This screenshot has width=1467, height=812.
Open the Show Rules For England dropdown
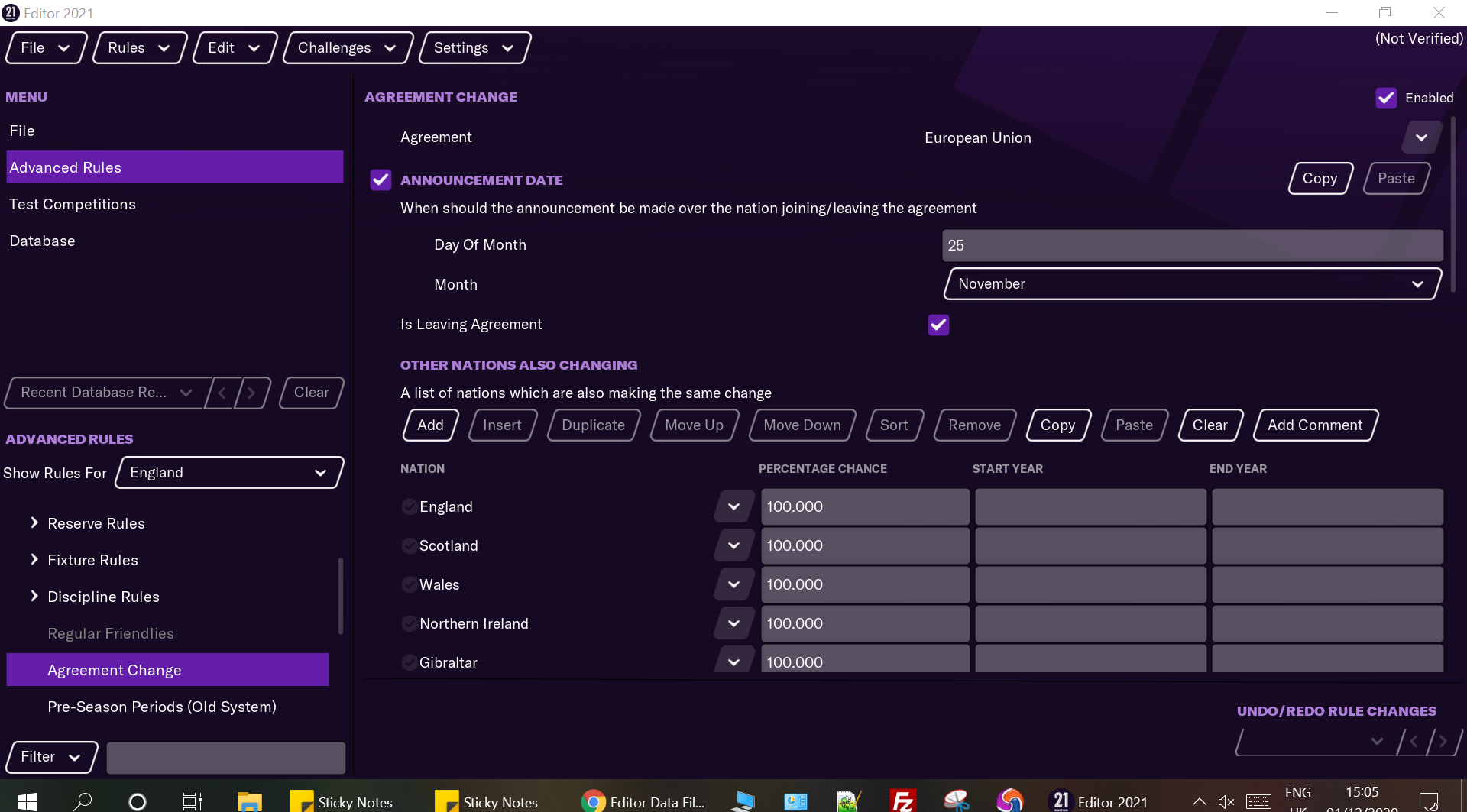229,473
